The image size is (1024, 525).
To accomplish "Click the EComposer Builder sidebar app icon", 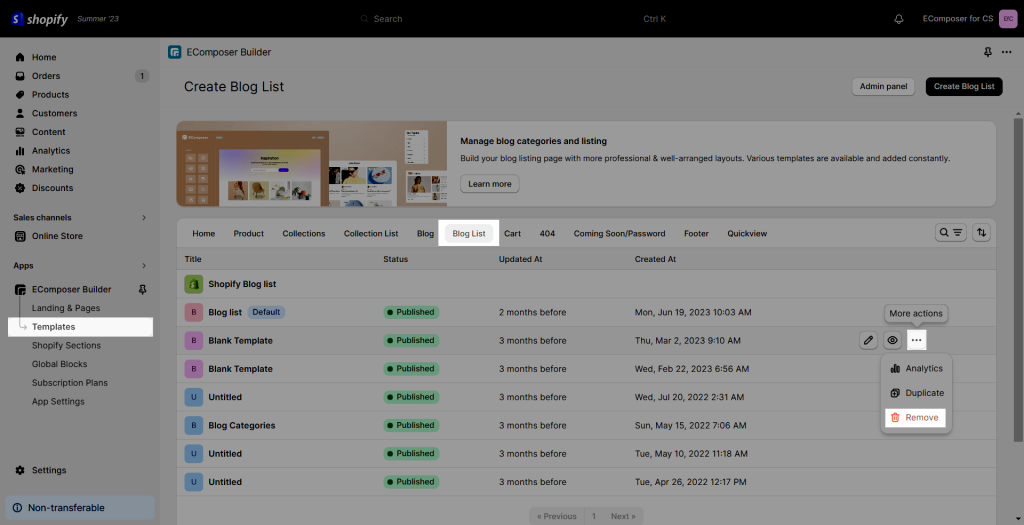I will 20,289.
